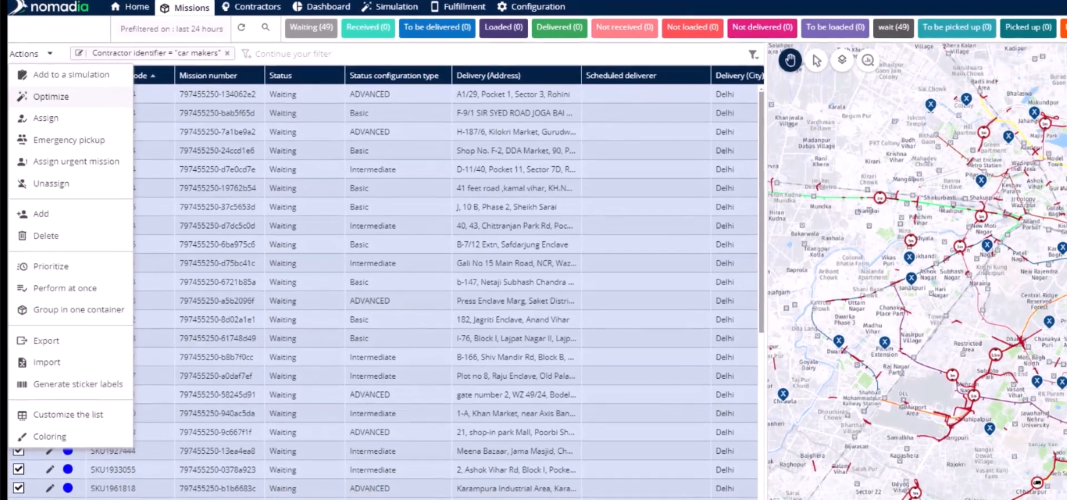
Task: Select the arrow pointer tool on the map
Action: pos(817,61)
